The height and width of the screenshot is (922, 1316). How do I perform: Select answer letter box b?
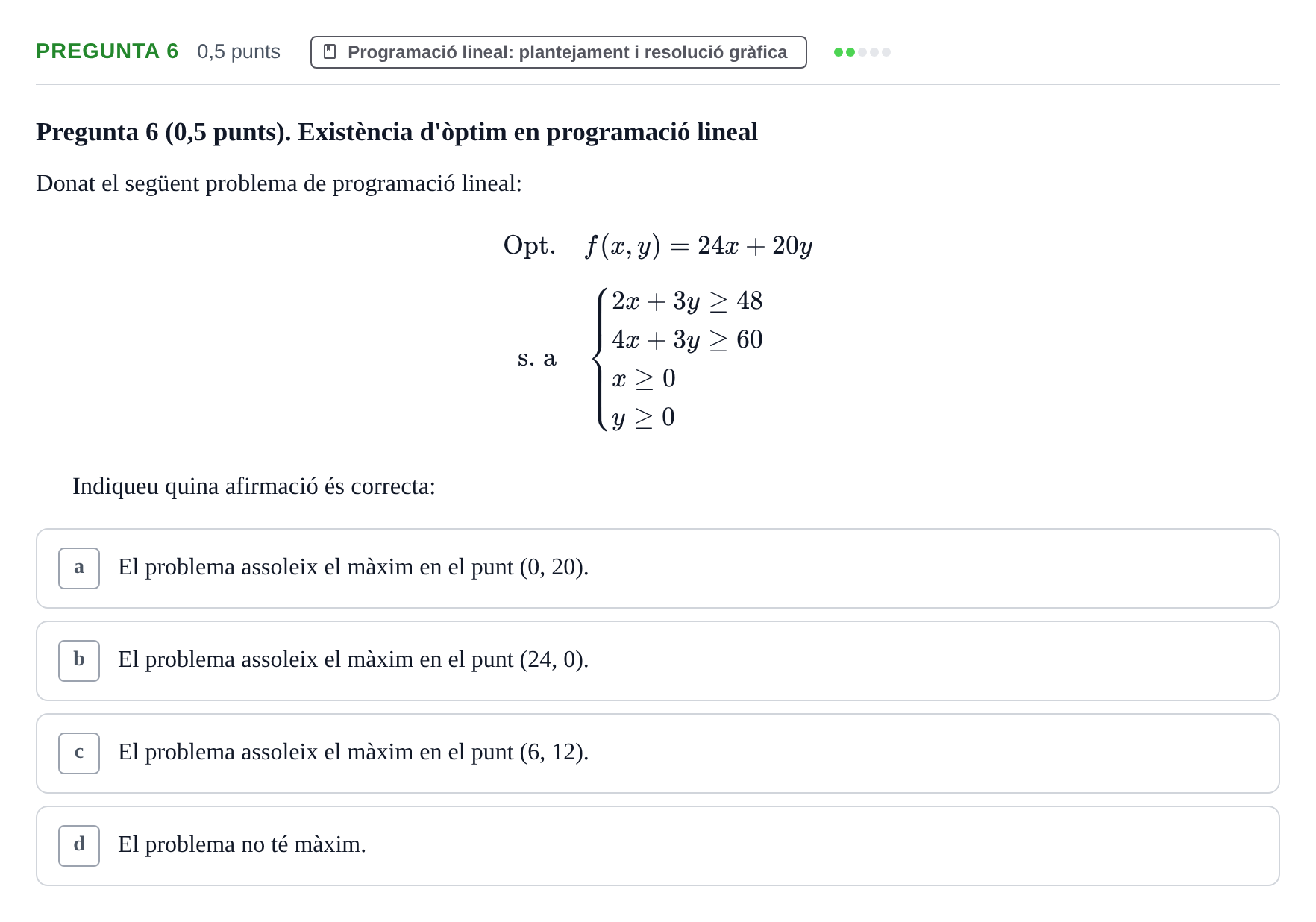[79, 661]
